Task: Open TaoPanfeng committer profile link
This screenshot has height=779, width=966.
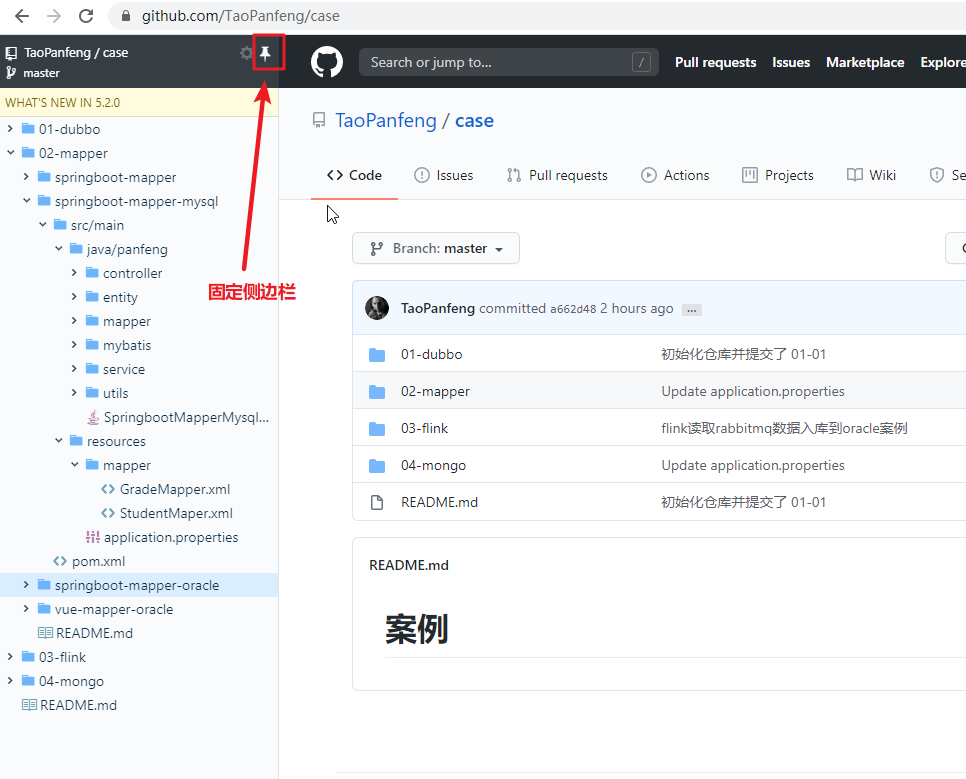Action: point(437,308)
